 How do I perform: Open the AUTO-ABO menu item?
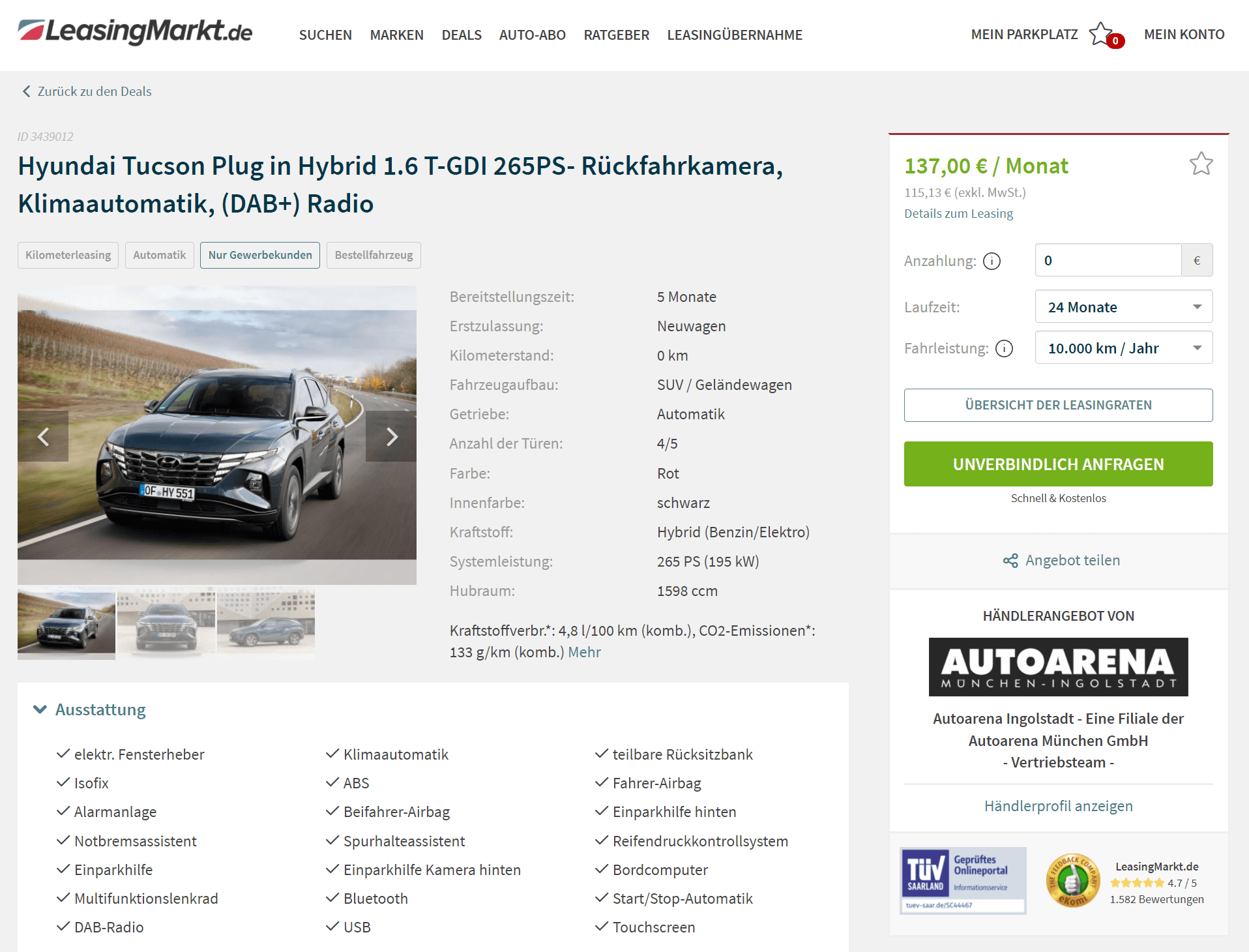(532, 35)
